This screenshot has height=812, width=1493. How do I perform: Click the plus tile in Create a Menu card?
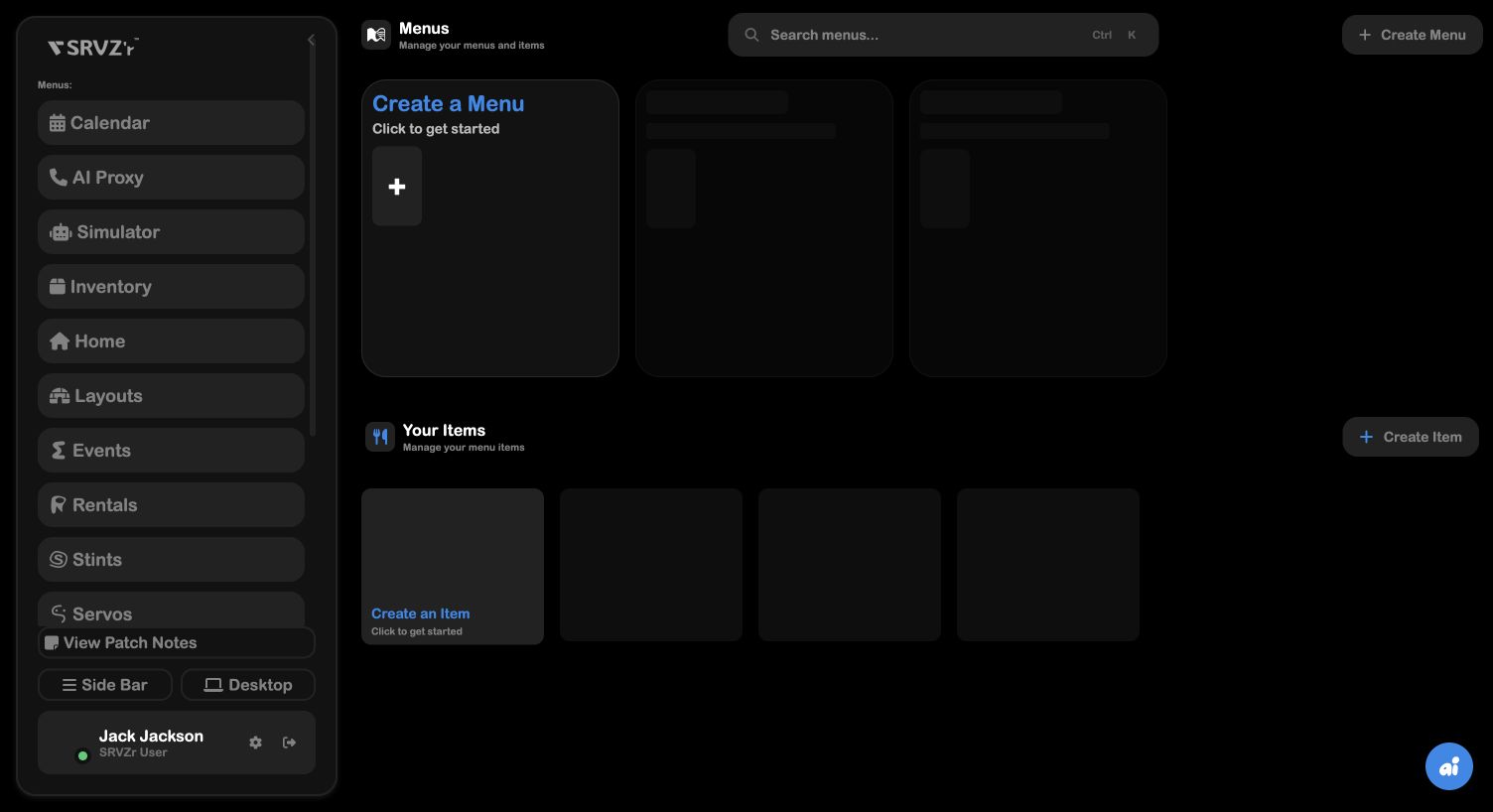point(397,187)
